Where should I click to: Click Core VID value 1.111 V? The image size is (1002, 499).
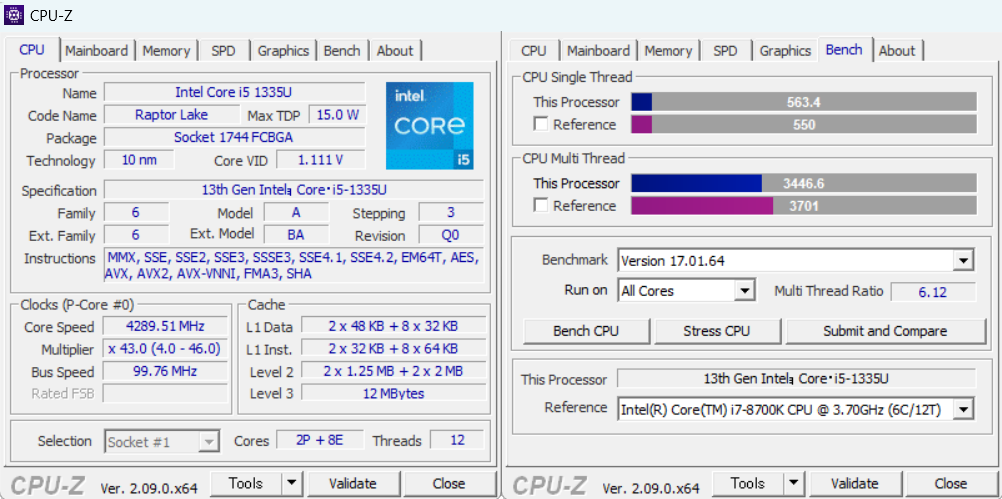pyautogui.click(x=321, y=160)
